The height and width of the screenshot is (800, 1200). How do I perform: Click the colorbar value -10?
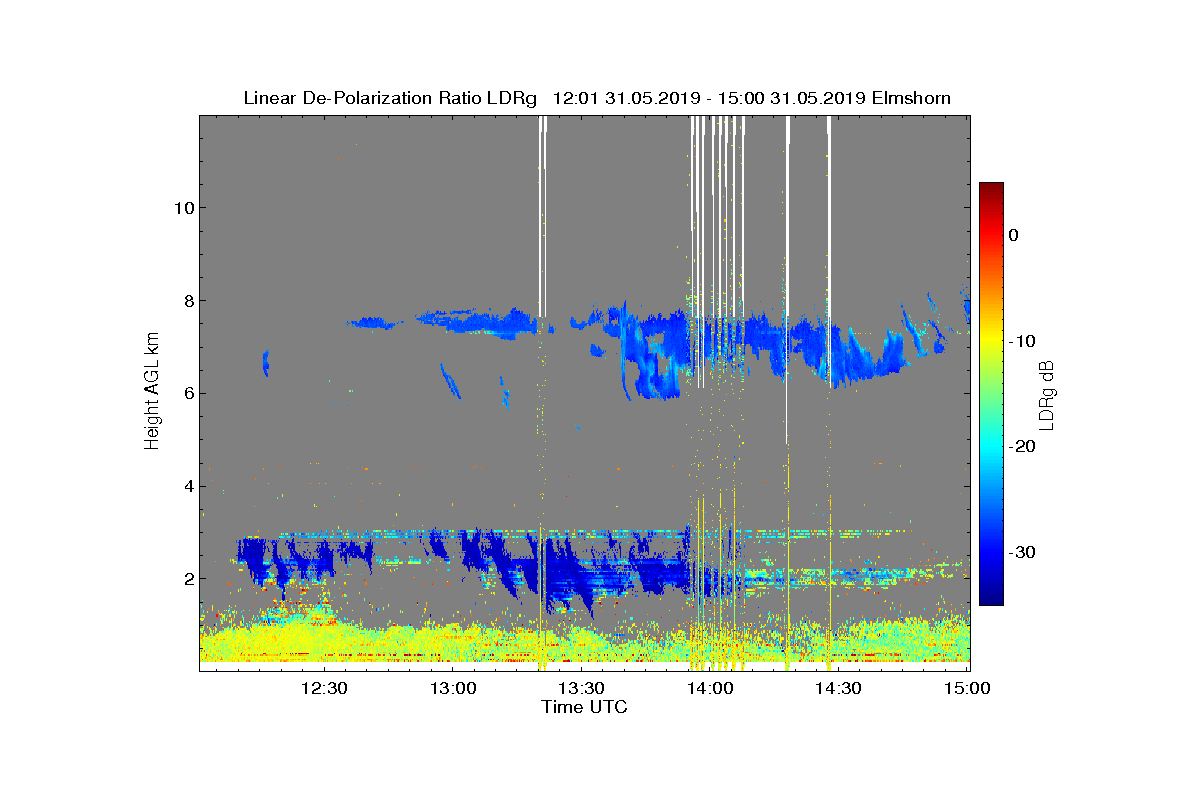[x=1021, y=341]
